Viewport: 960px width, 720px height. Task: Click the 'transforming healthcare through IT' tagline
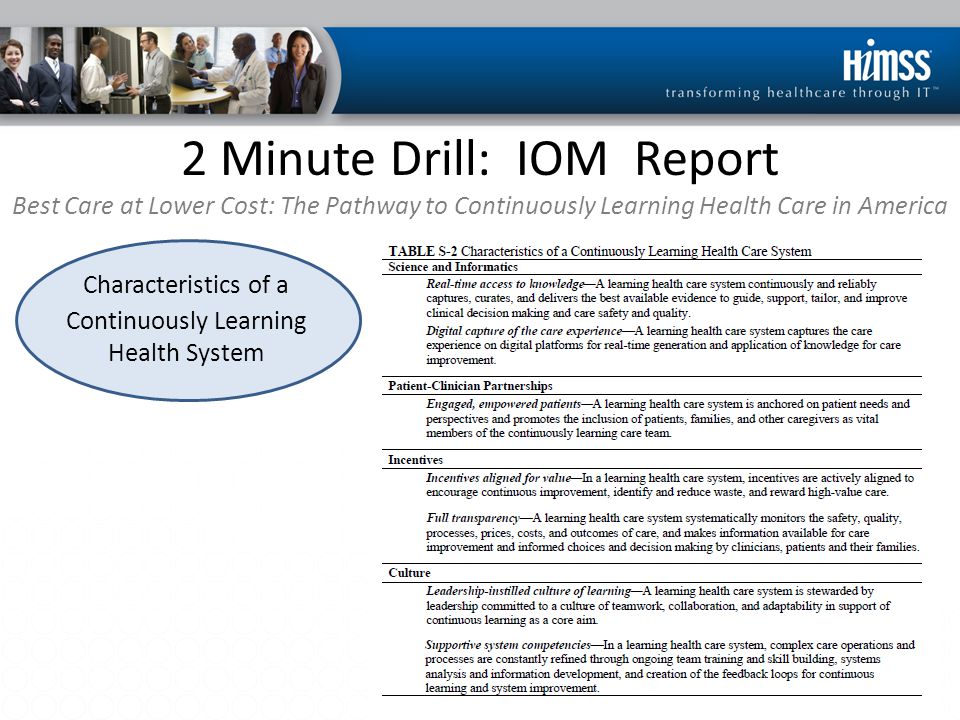click(802, 93)
